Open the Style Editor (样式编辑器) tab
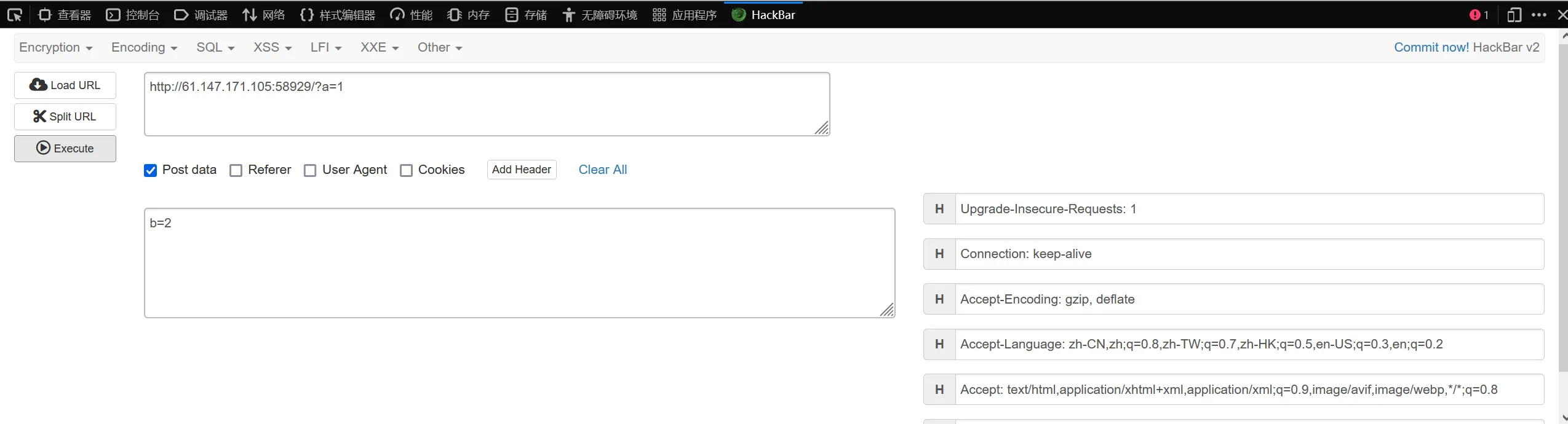 coord(338,15)
